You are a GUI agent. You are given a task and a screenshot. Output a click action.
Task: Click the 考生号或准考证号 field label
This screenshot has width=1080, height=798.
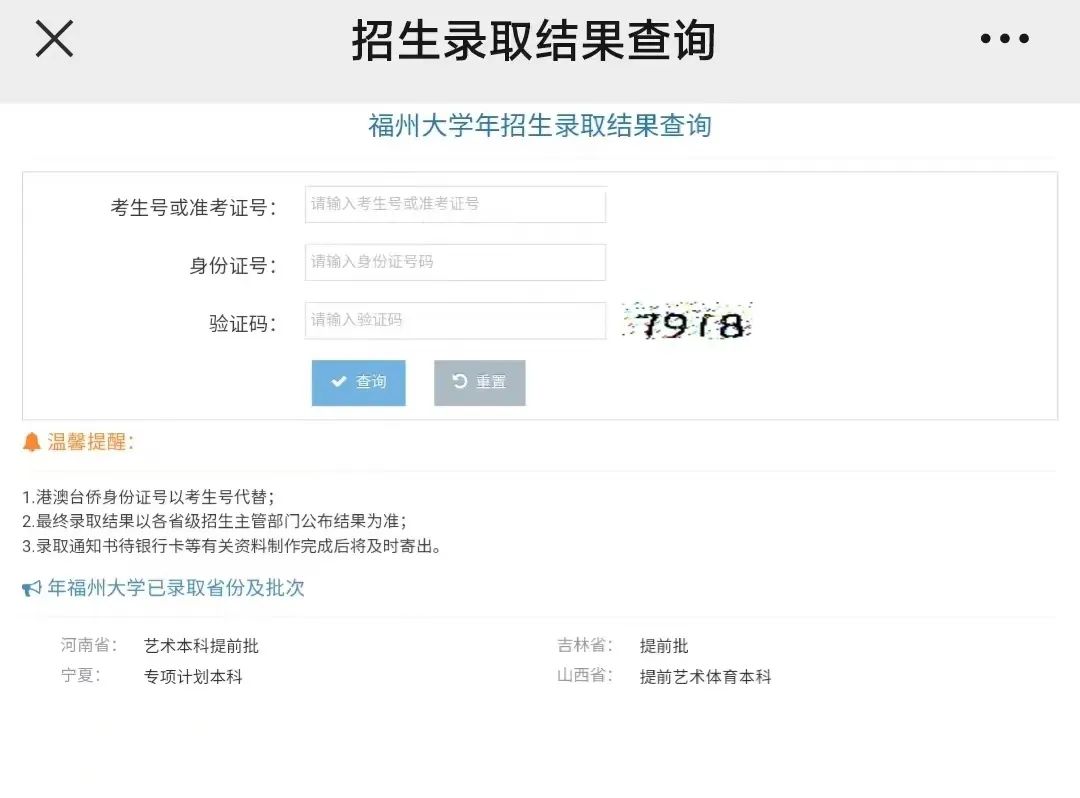click(194, 207)
